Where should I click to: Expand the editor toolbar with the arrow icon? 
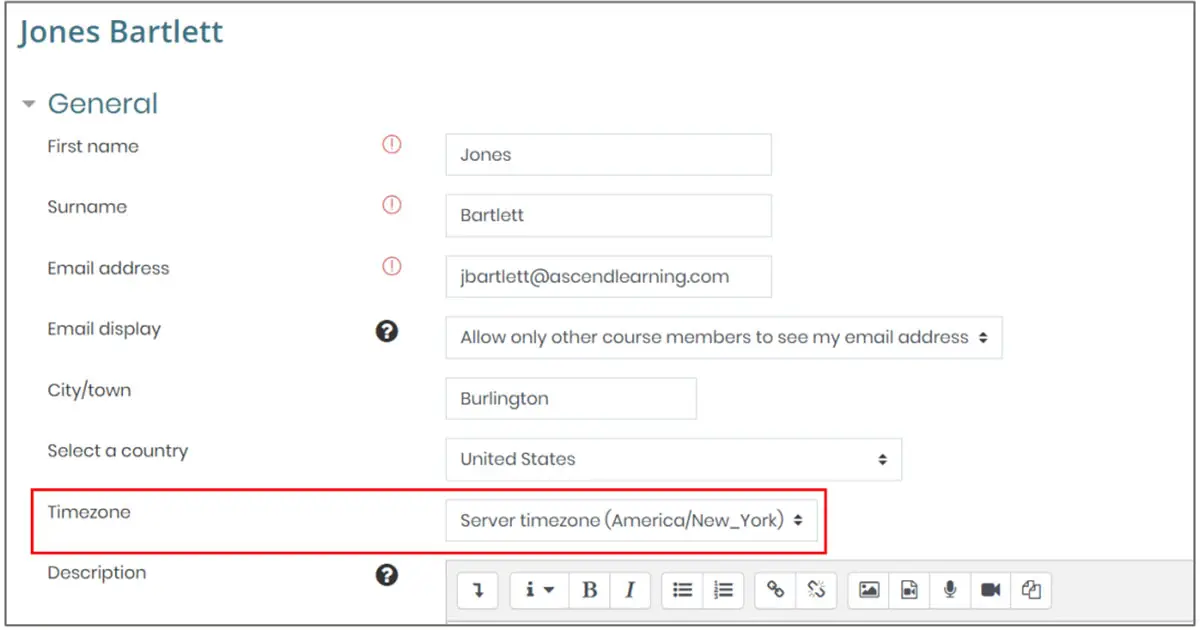coord(477,590)
